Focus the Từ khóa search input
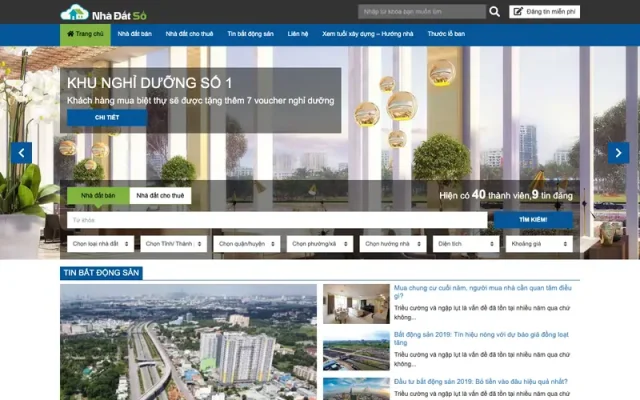The image size is (640, 400). (x=277, y=220)
